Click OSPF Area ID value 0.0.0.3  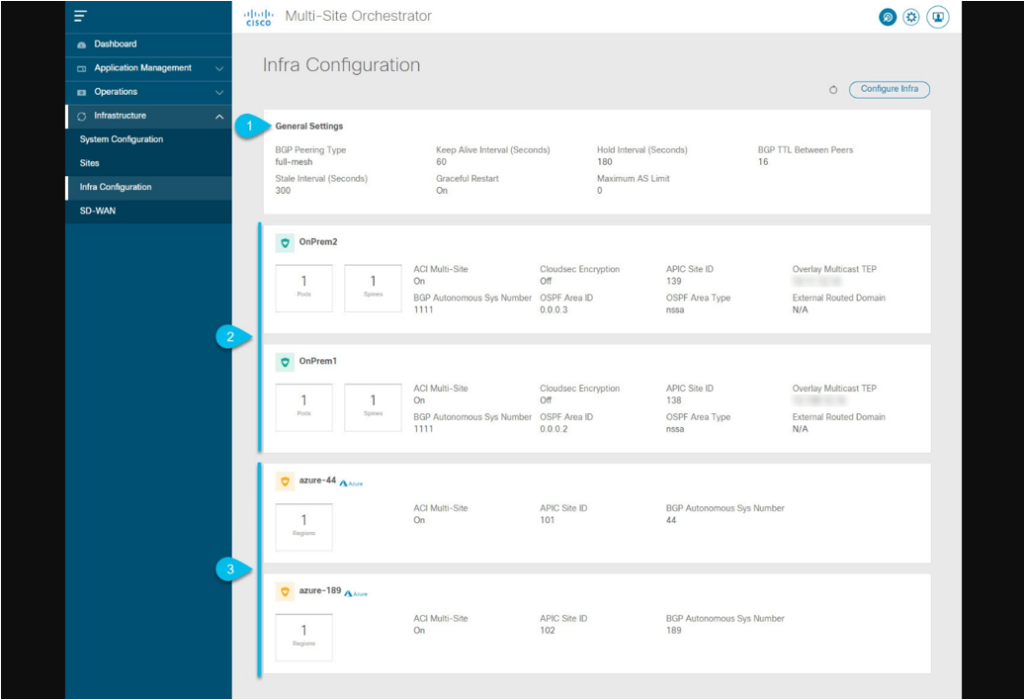coord(554,310)
